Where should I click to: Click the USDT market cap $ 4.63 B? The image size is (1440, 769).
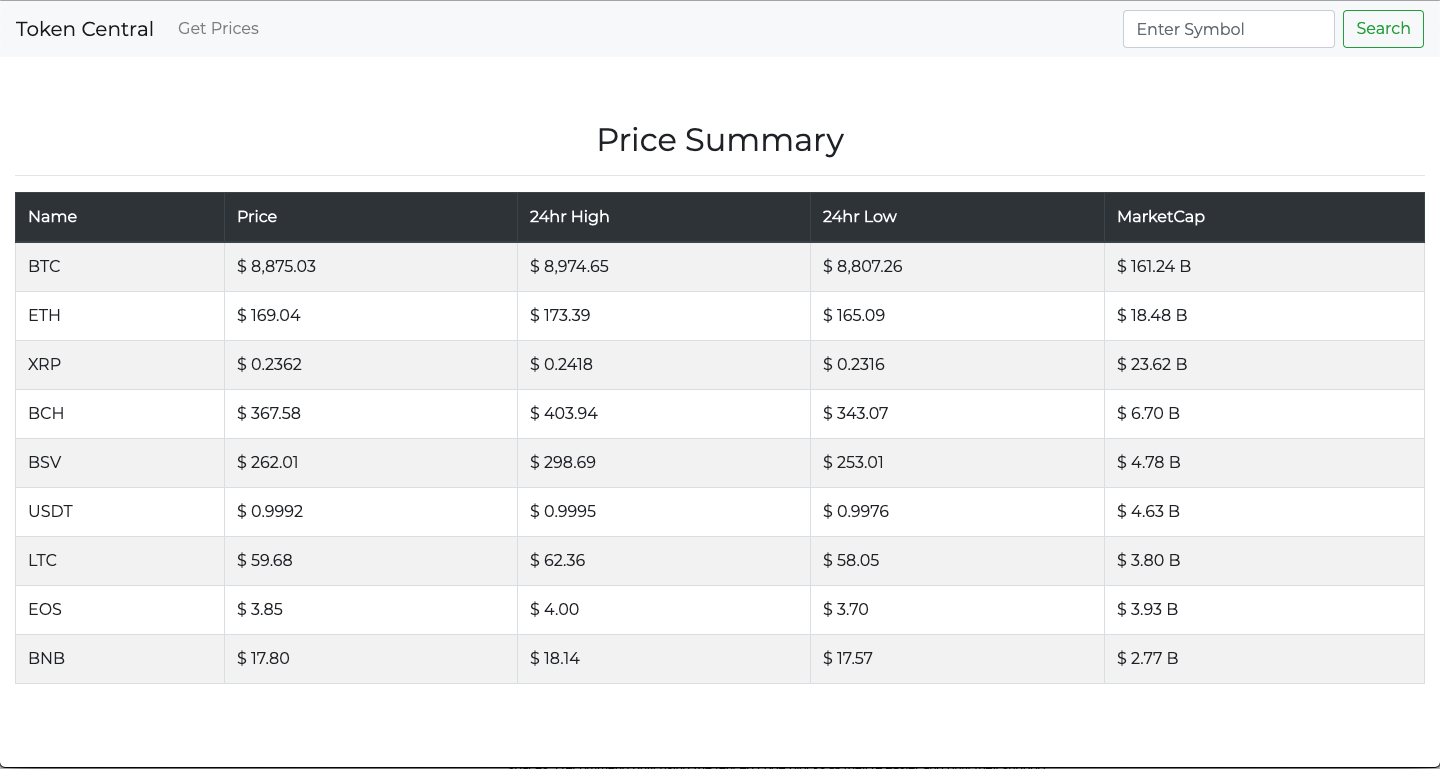pyautogui.click(x=1148, y=512)
